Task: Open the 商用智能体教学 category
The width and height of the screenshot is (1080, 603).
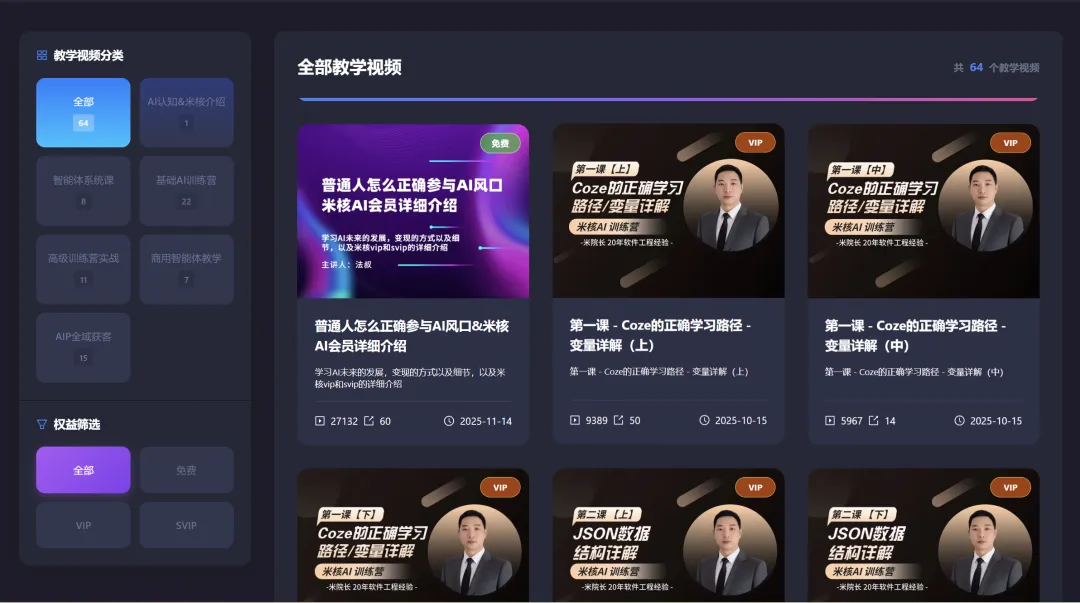Action: [x=187, y=269]
